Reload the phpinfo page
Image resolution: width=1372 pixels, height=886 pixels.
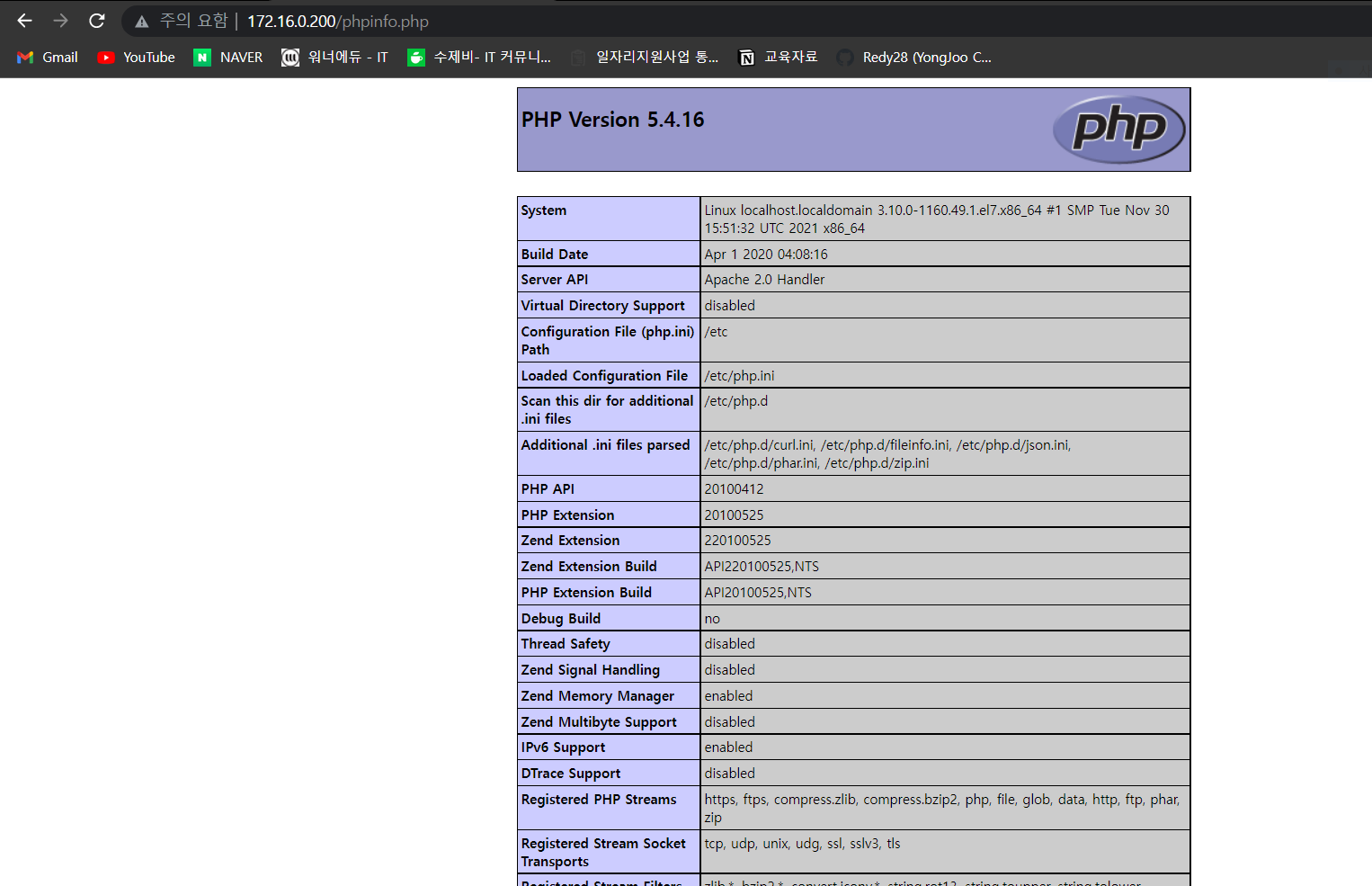coord(97,21)
